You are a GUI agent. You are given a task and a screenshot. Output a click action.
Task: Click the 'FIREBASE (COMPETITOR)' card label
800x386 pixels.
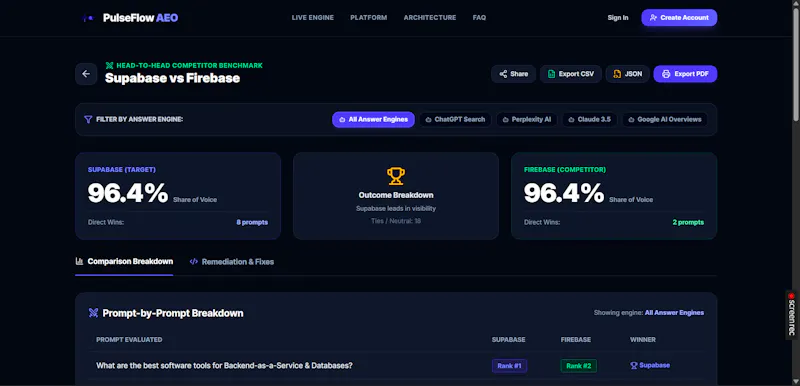click(565, 170)
